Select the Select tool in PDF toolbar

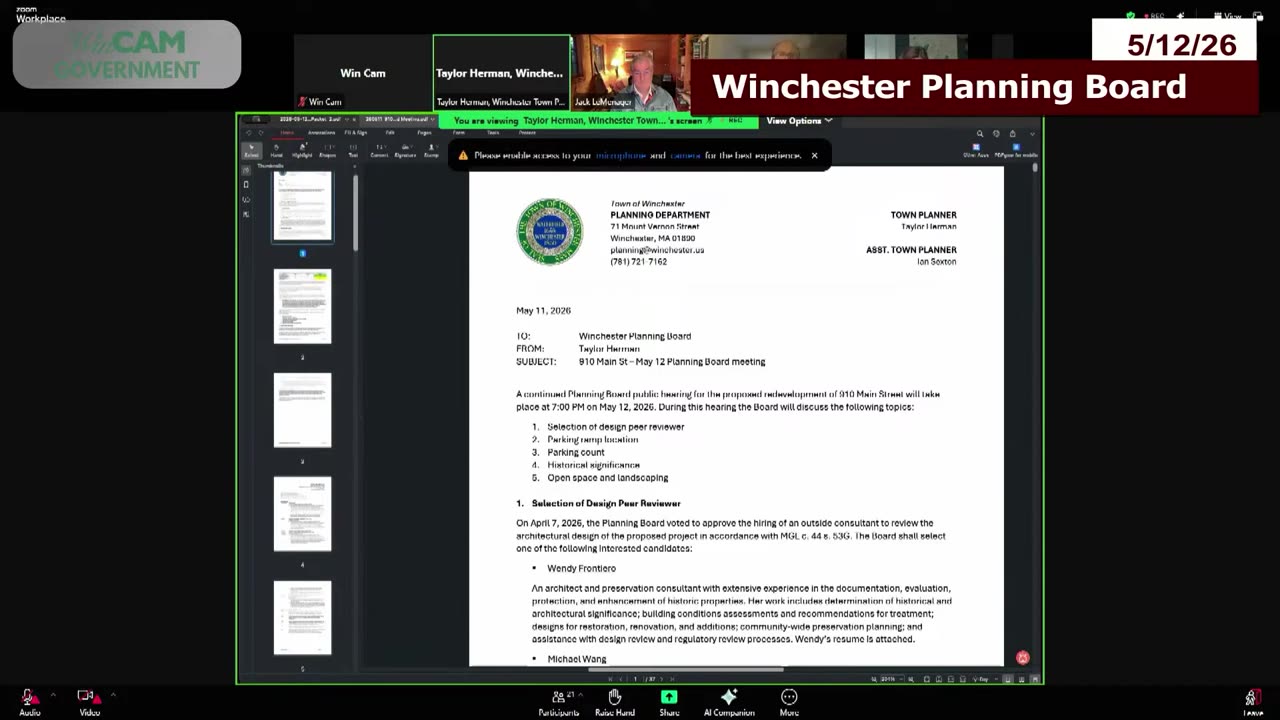coord(251,150)
